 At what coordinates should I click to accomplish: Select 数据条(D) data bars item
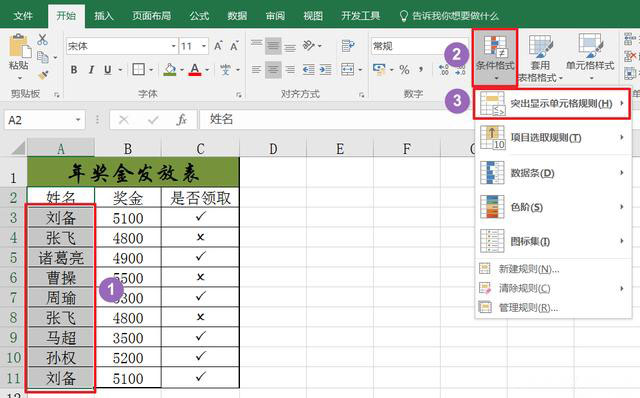point(553,173)
